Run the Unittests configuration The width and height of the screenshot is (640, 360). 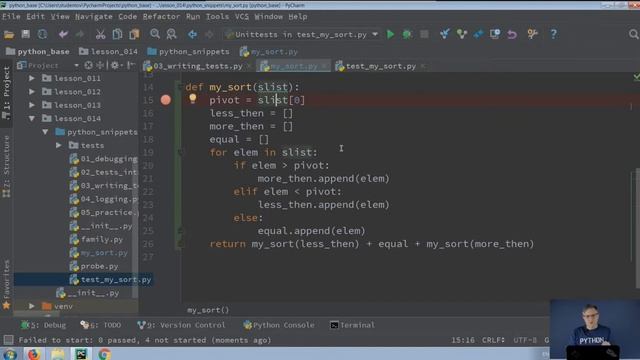pyautogui.click(x=390, y=34)
